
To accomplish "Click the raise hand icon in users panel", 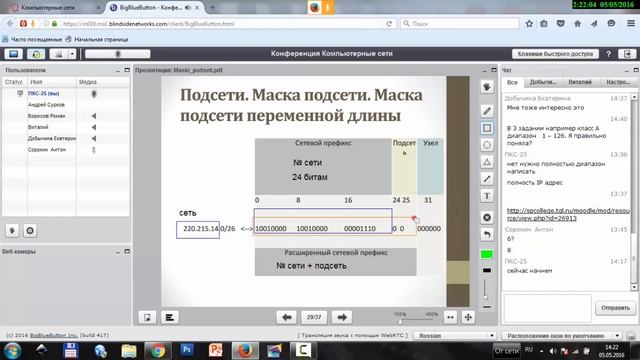I will [12, 231].
